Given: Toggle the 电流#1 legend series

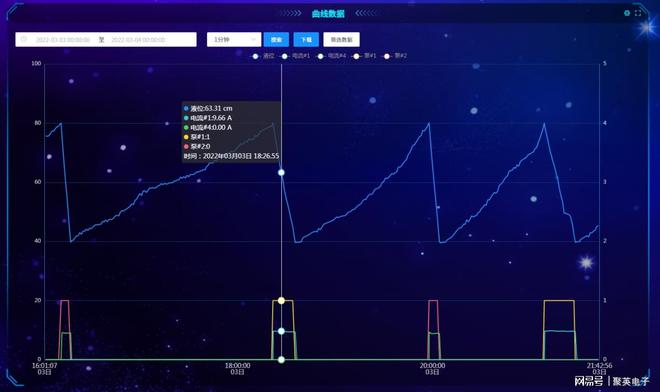Looking at the screenshot, I should point(295,56).
